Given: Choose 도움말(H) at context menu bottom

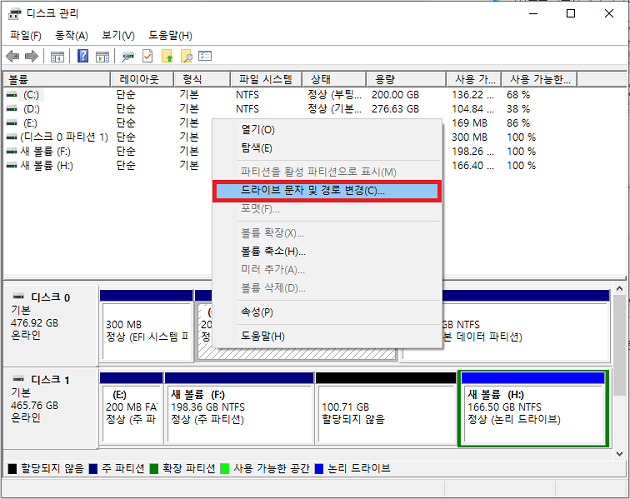Looking at the screenshot, I should click(x=327, y=336).
